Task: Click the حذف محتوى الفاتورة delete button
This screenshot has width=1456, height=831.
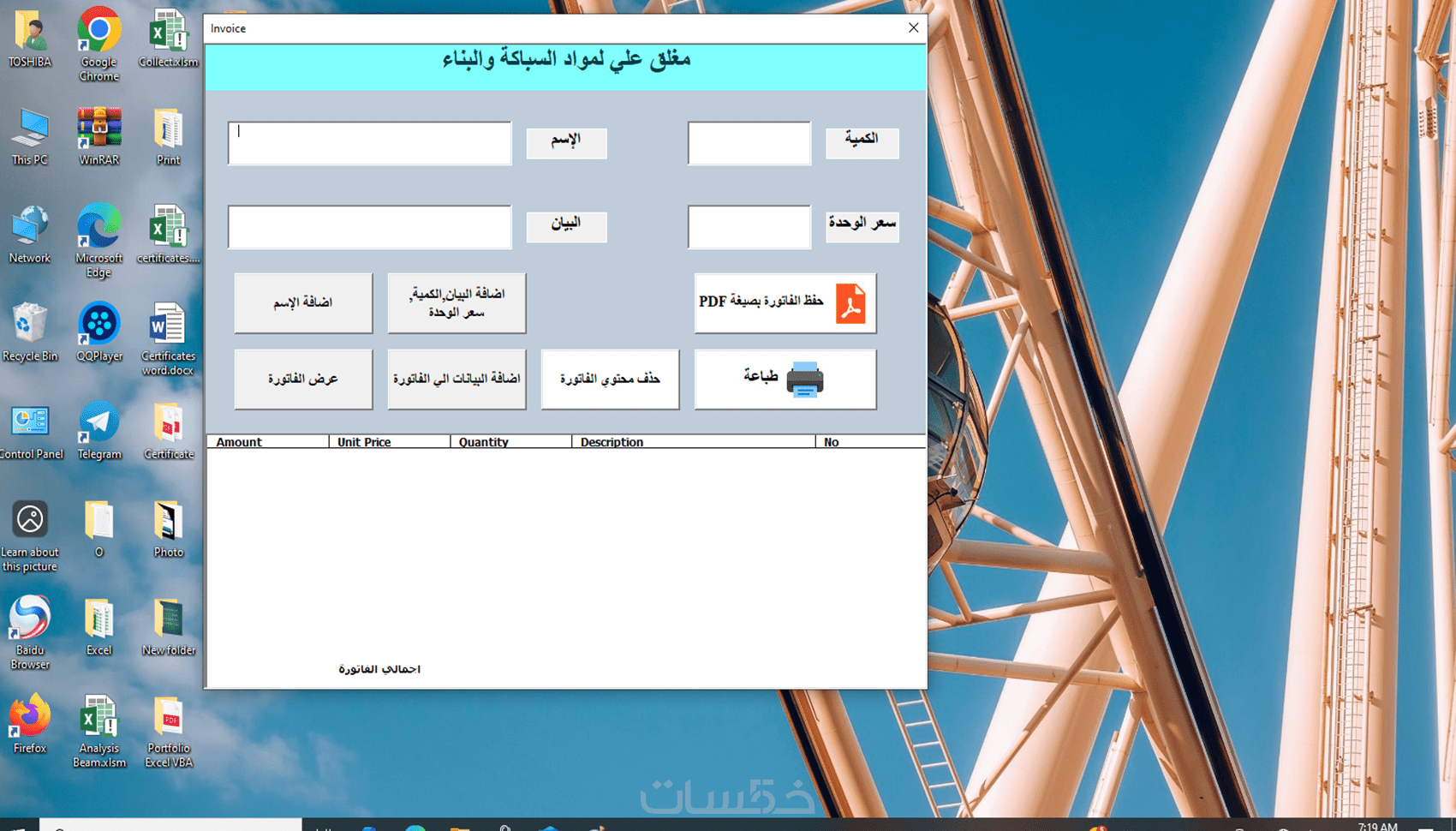Action: point(610,379)
